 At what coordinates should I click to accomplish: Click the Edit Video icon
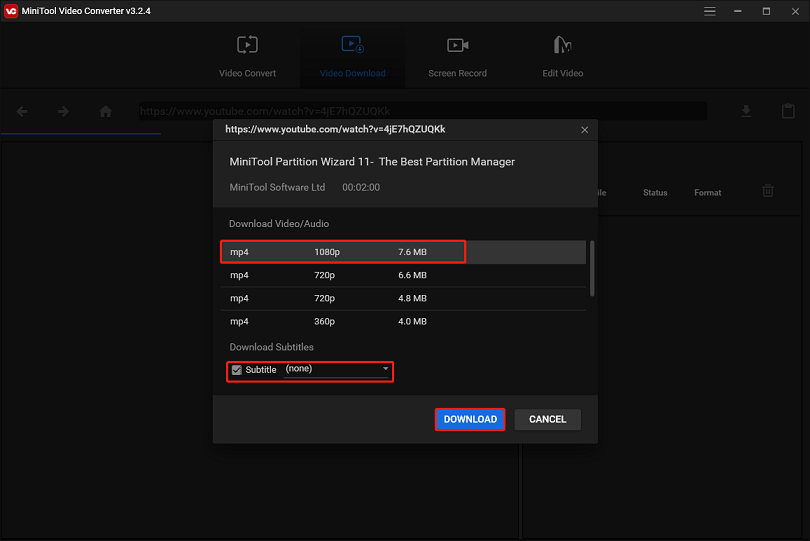click(x=562, y=45)
